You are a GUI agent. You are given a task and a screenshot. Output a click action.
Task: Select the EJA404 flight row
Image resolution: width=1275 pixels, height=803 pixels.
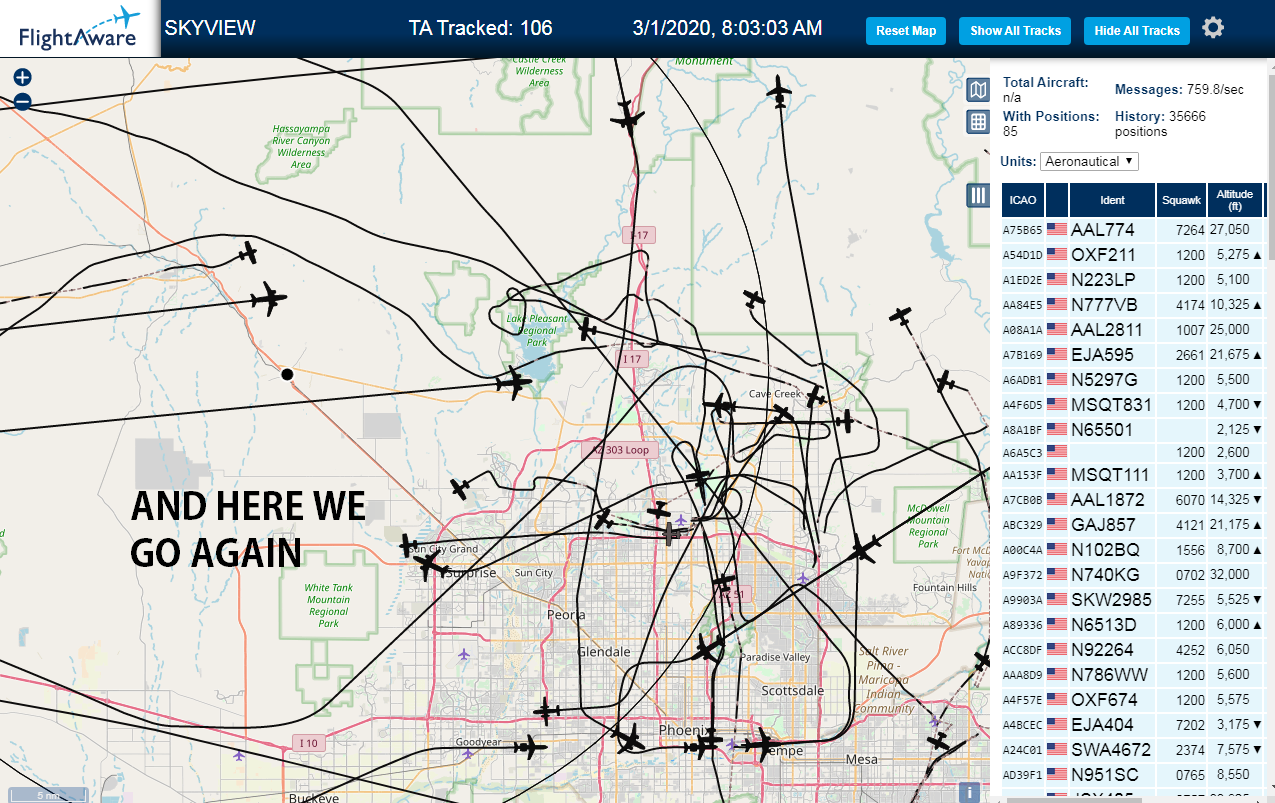(1132, 725)
